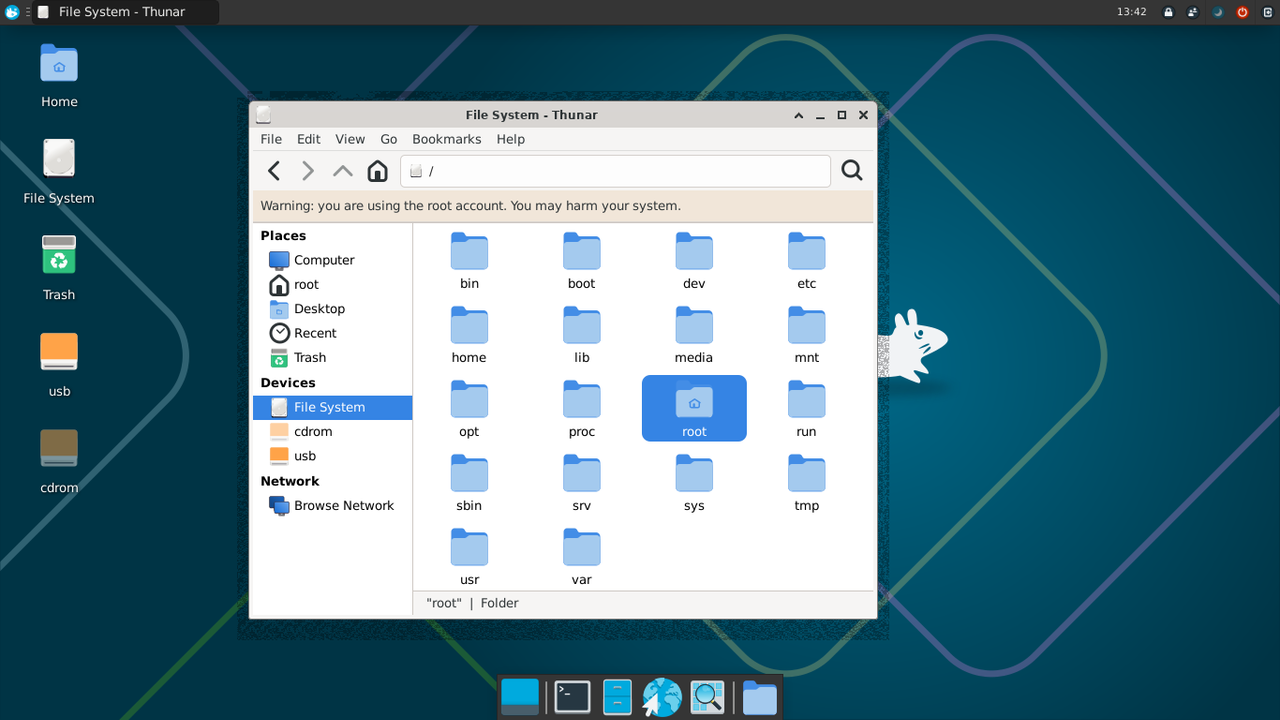1280x720 pixels.
Task: Open the search magnifier in Thunar's toolbar
Action: 852,171
